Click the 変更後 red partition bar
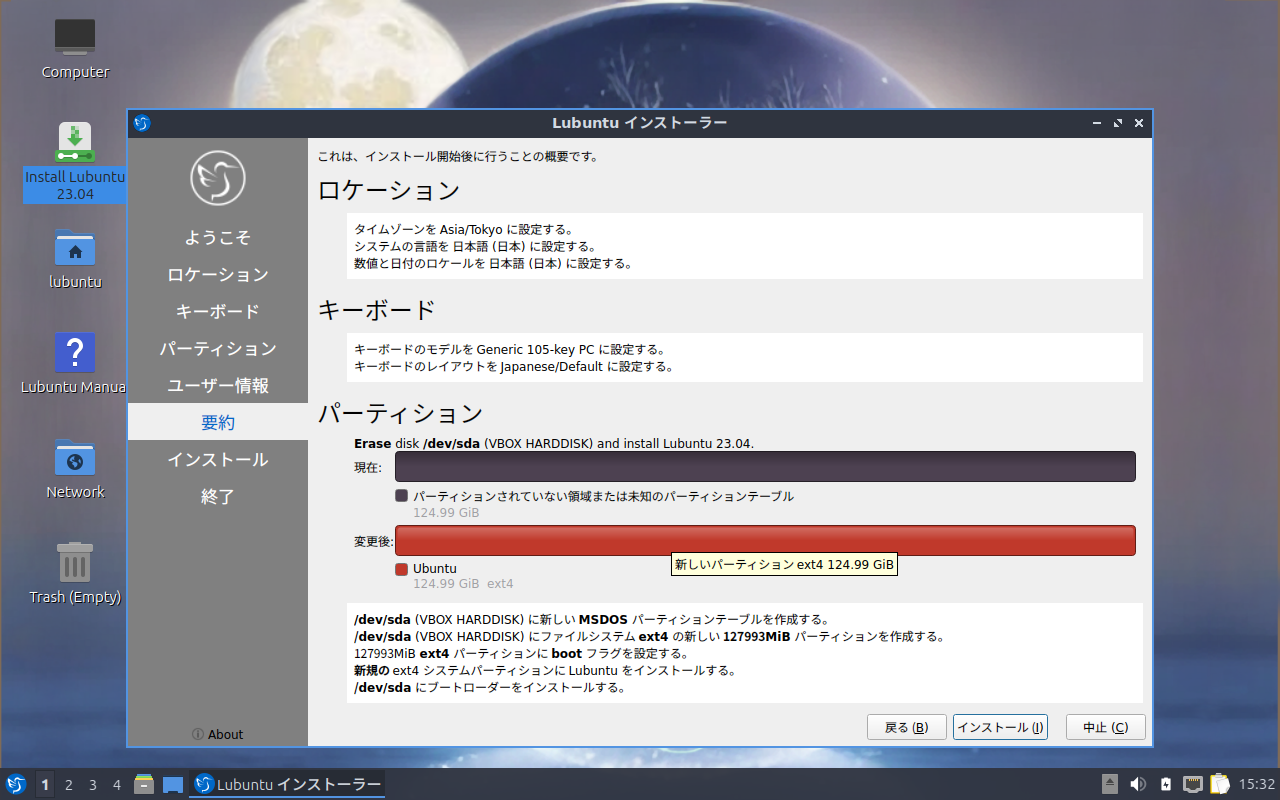The image size is (1280, 800). [765, 541]
